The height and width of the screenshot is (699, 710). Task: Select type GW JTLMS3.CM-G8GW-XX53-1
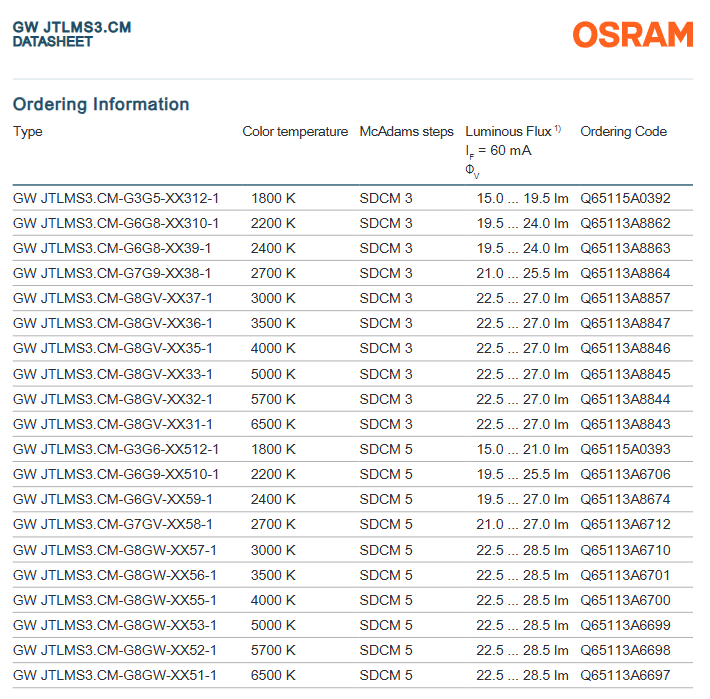point(115,625)
